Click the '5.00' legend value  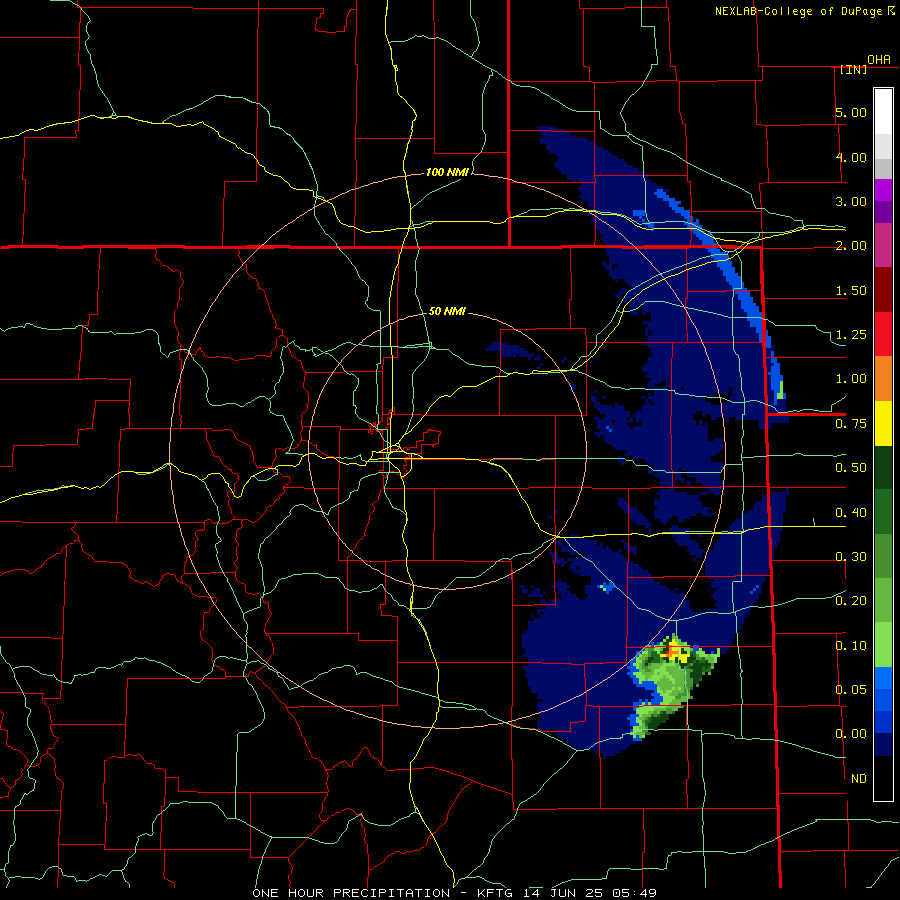pyautogui.click(x=851, y=112)
